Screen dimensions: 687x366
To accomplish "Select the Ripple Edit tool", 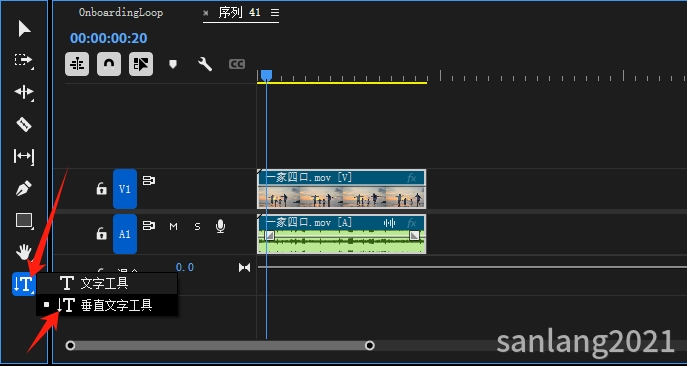I will click(x=24, y=92).
